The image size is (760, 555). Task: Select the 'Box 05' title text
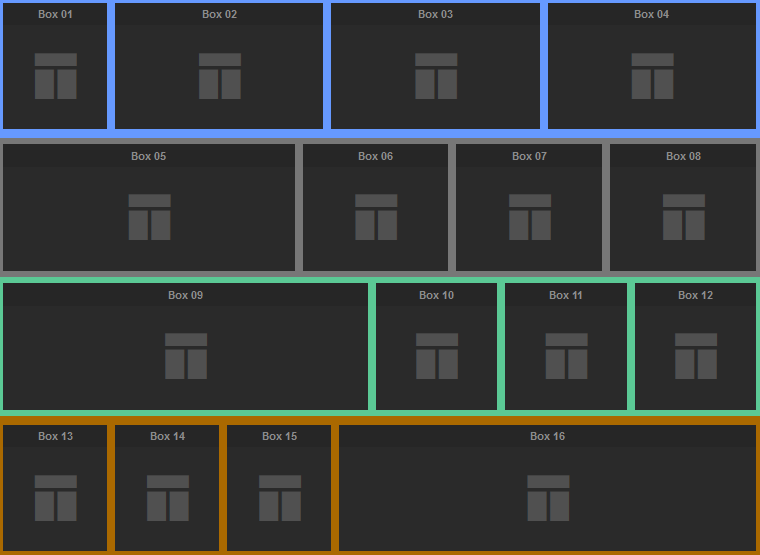coord(149,156)
